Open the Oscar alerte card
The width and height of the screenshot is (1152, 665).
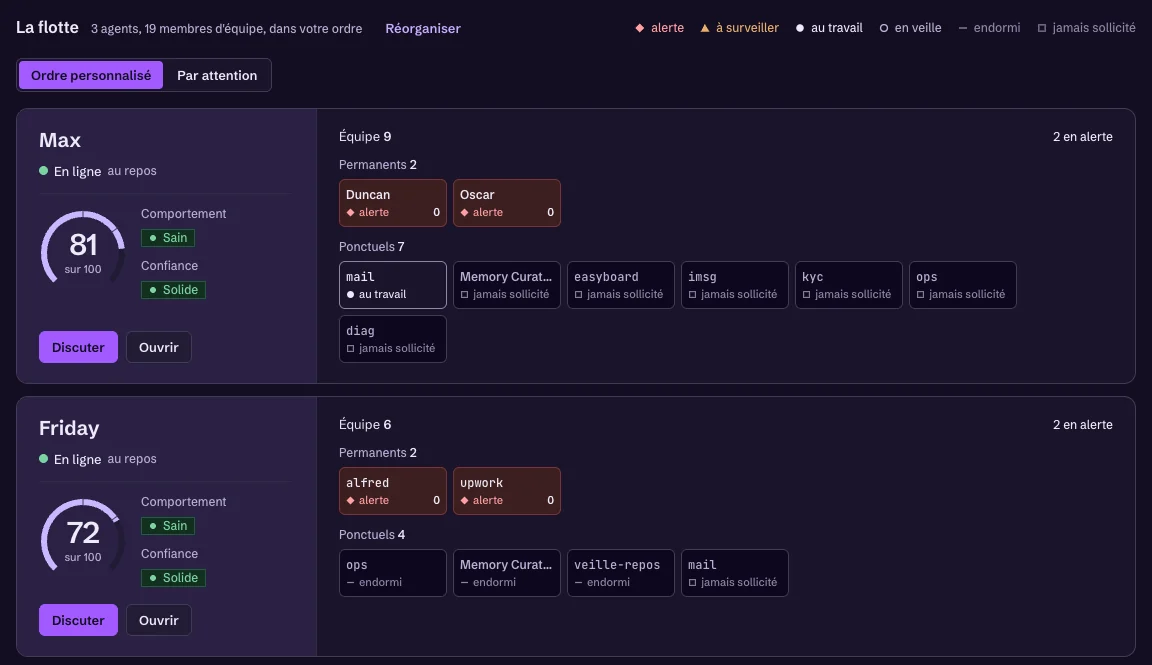click(x=506, y=203)
